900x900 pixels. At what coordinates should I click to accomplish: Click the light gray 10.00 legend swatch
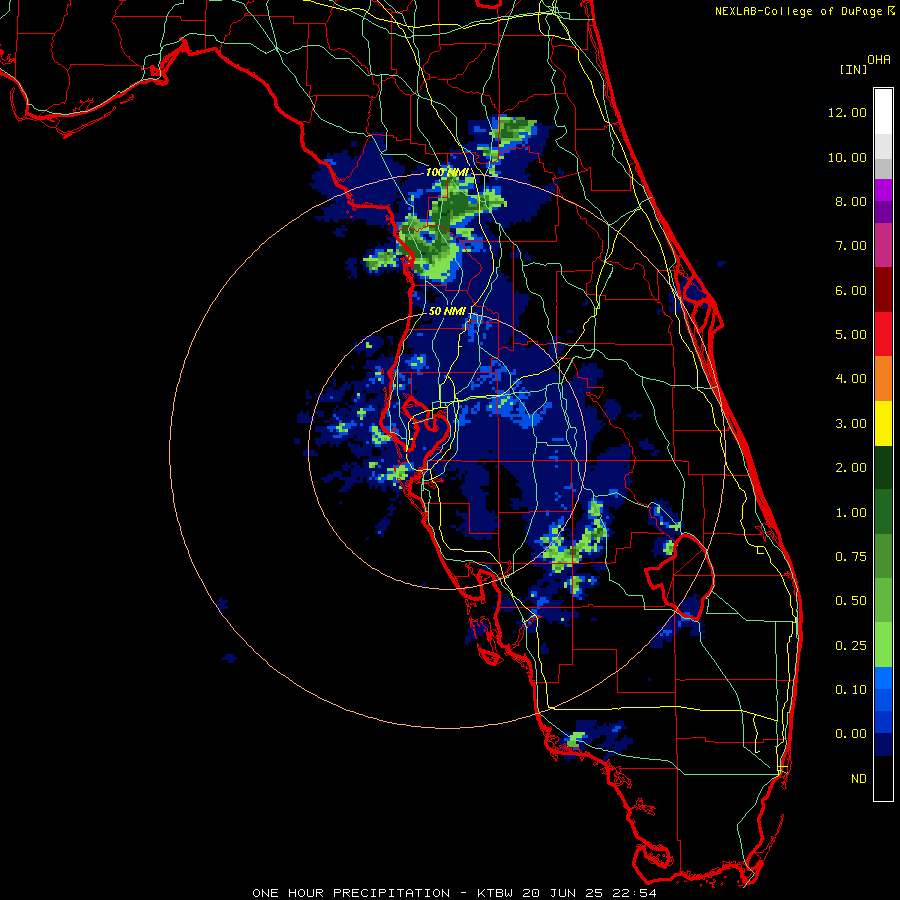tap(883, 146)
